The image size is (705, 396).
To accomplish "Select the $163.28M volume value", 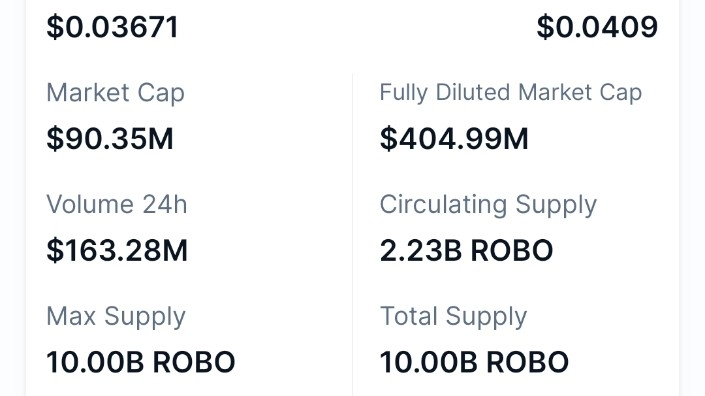I will click(117, 250).
